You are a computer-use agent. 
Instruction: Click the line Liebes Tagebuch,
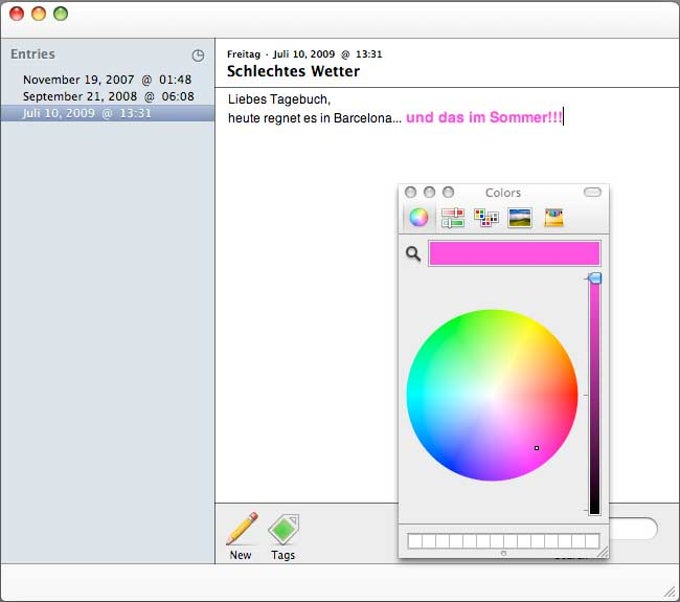pyautogui.click(x=279, y=99)
